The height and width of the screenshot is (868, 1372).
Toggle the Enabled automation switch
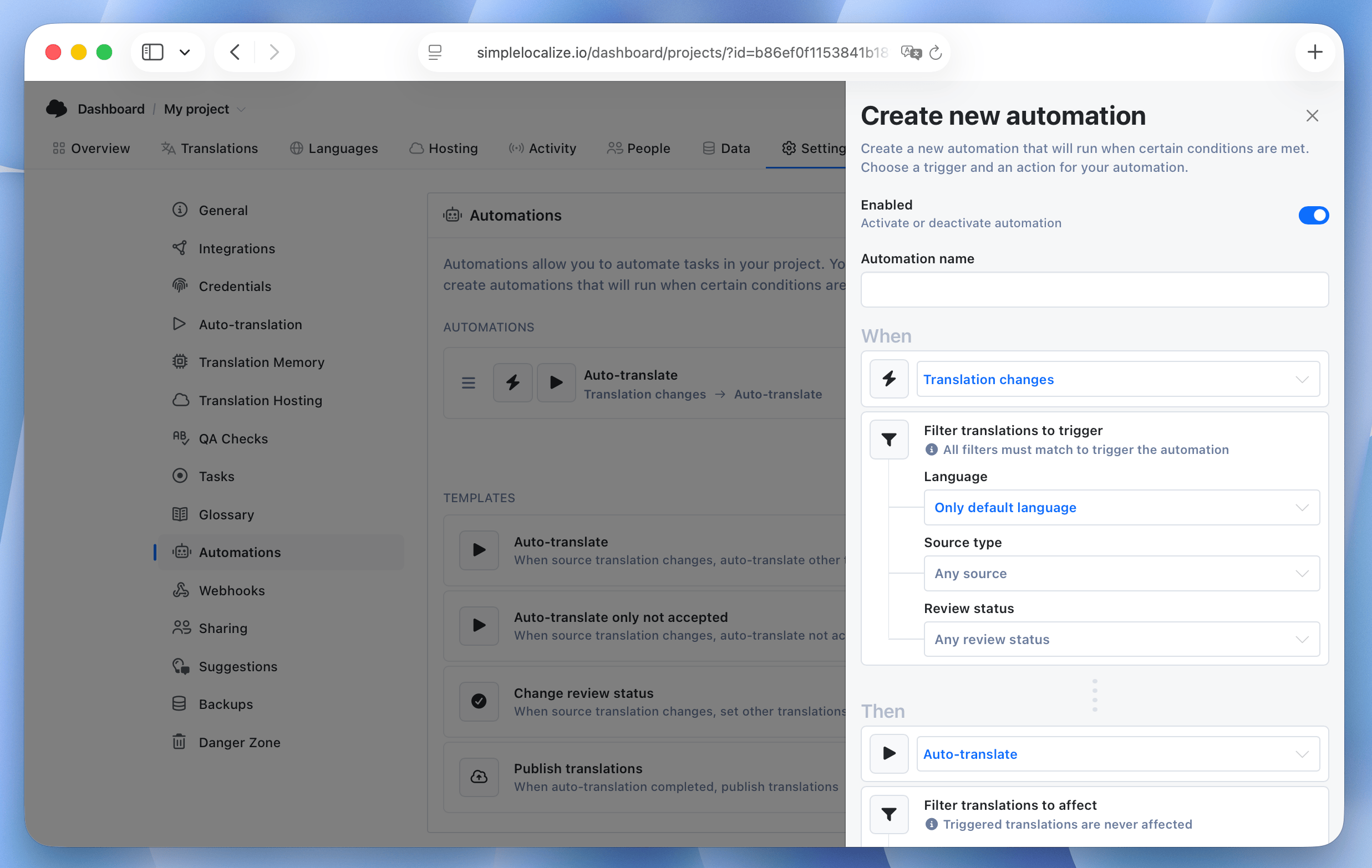[1313, 215]
